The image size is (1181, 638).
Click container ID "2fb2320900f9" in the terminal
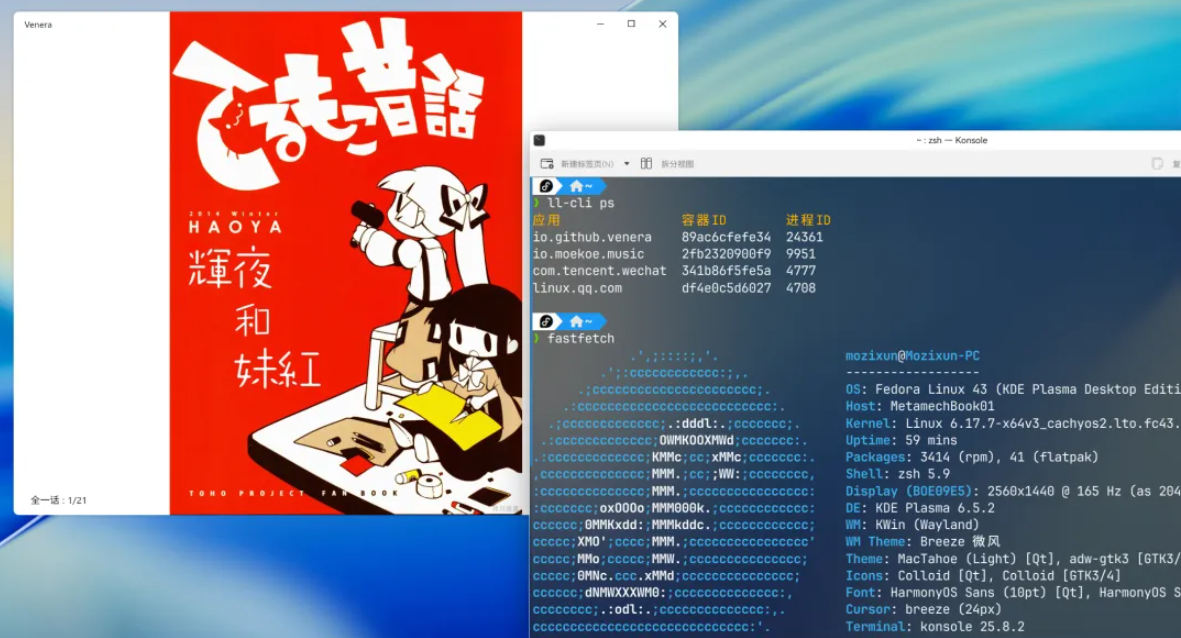[x=726, y=255]
